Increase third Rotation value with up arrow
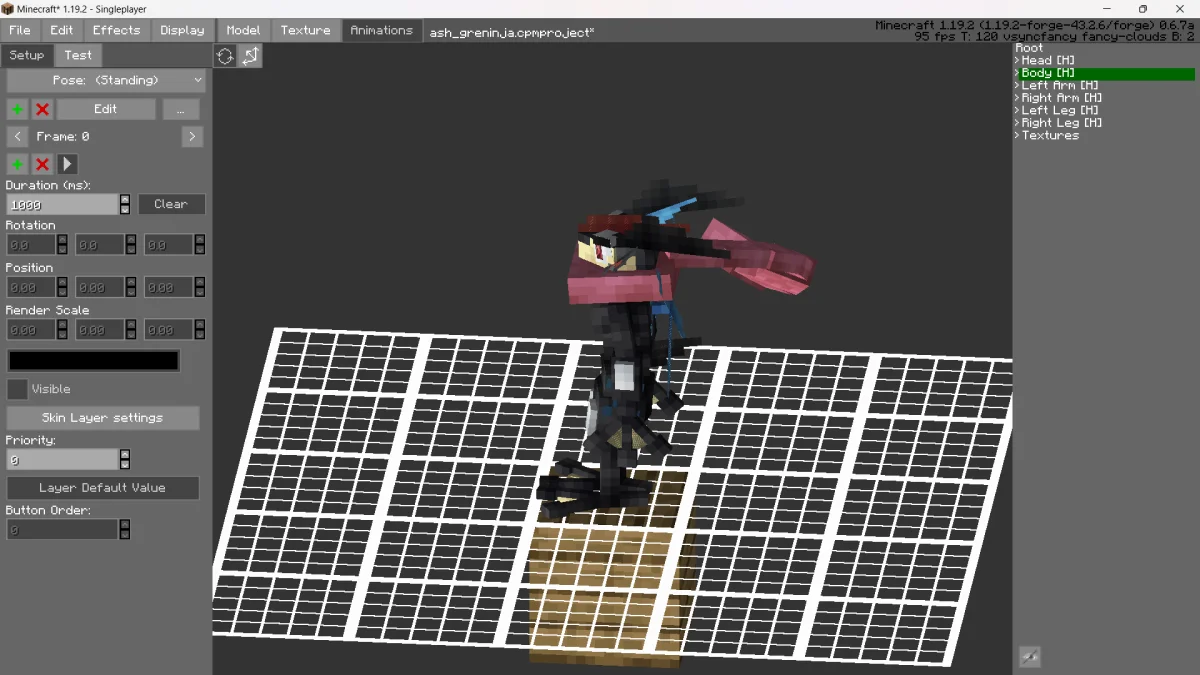 point(200,239)
